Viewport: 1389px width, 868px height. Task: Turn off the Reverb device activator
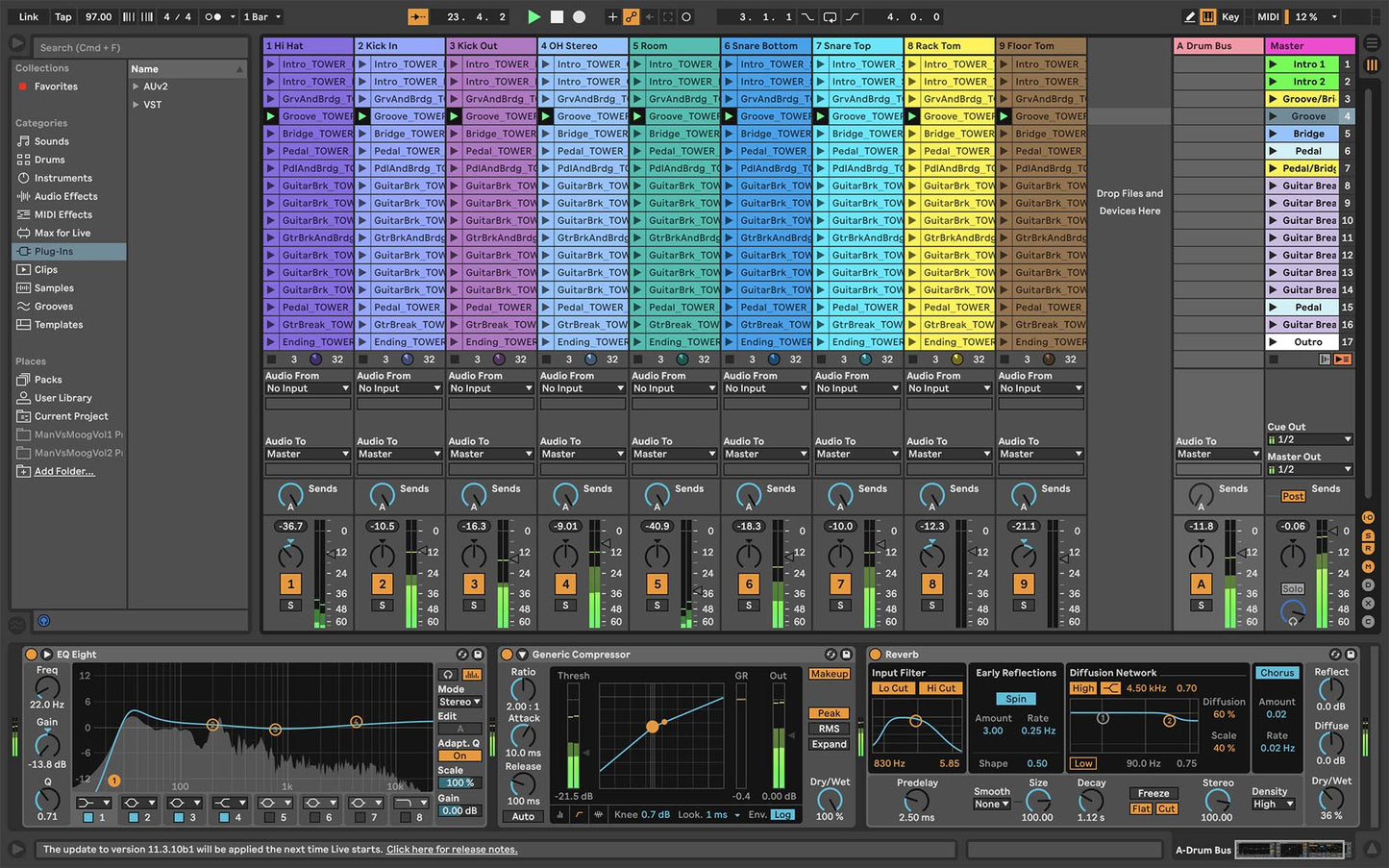coord(876,655)
